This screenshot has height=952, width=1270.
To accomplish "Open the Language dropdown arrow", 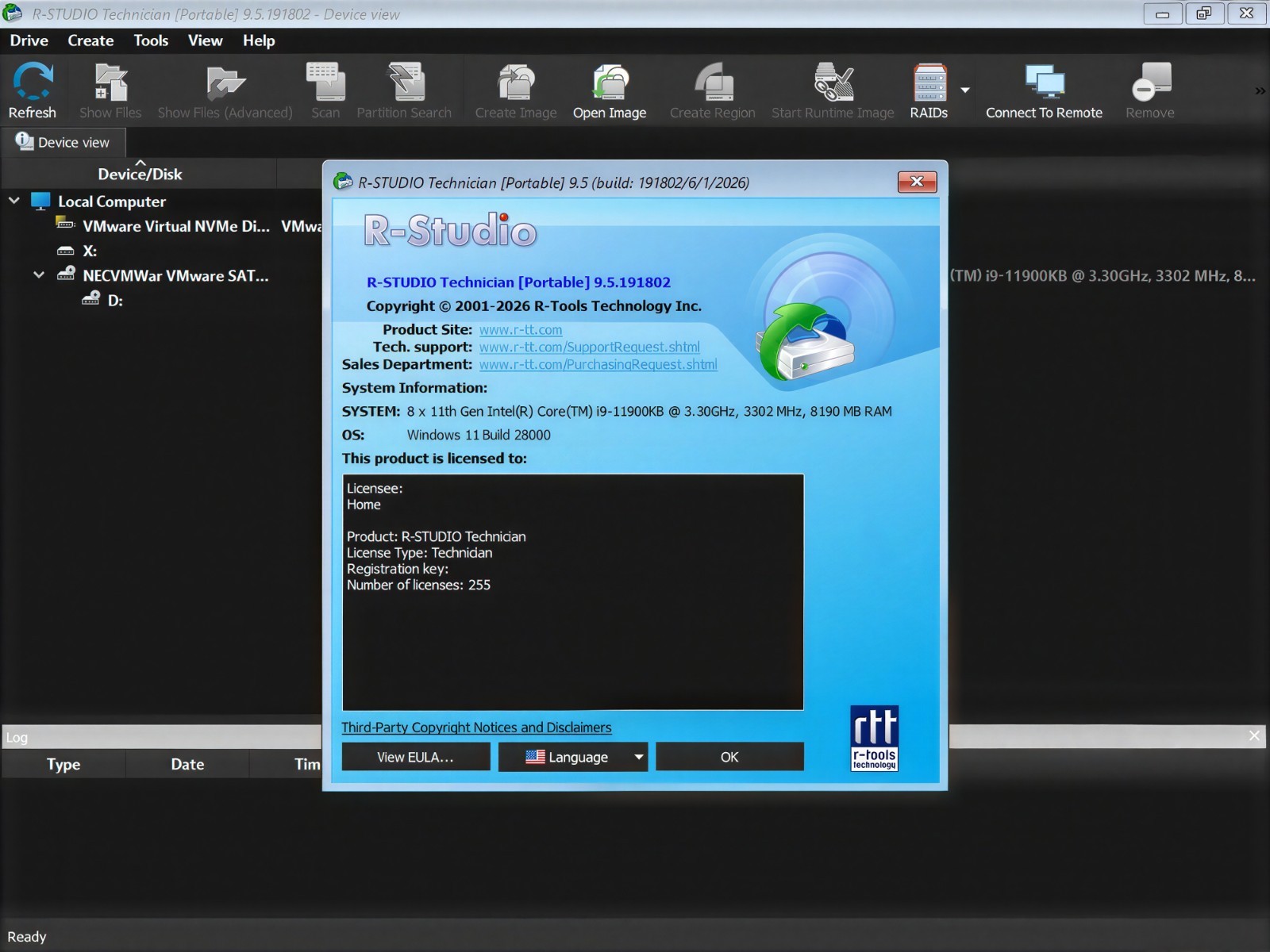I will coord(639,757).
